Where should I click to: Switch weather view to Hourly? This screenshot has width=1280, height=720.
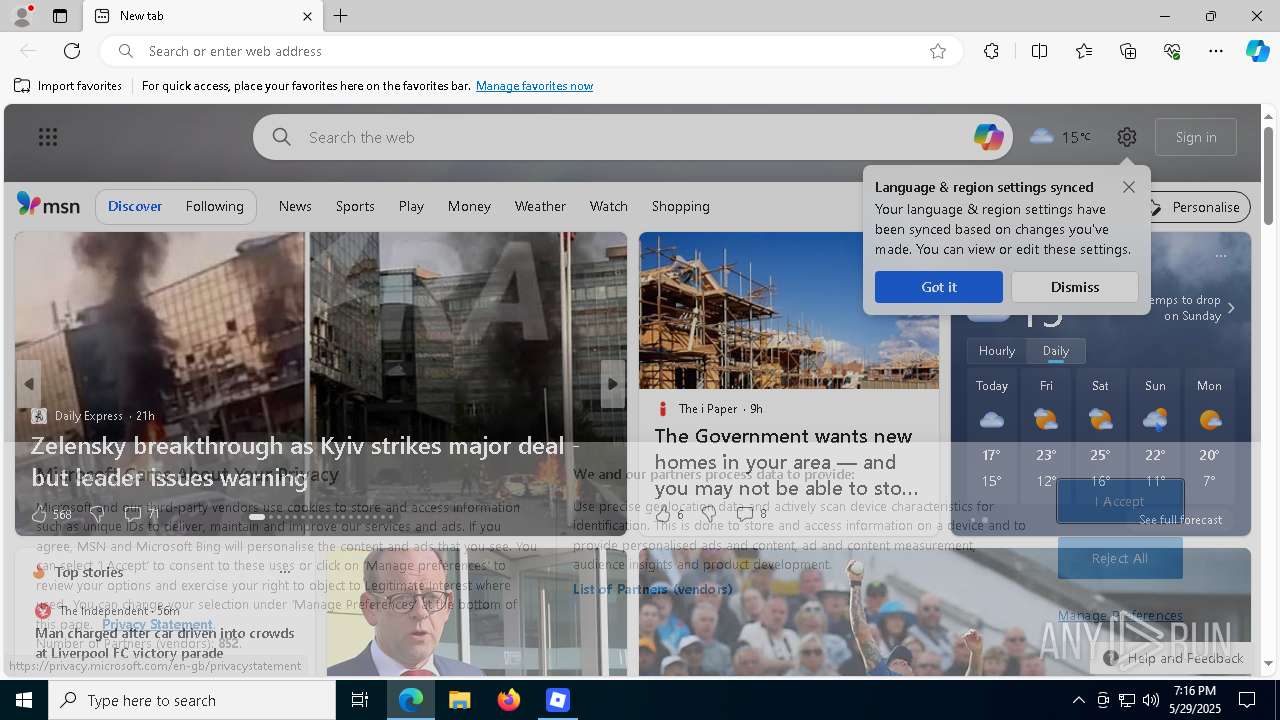997,351
